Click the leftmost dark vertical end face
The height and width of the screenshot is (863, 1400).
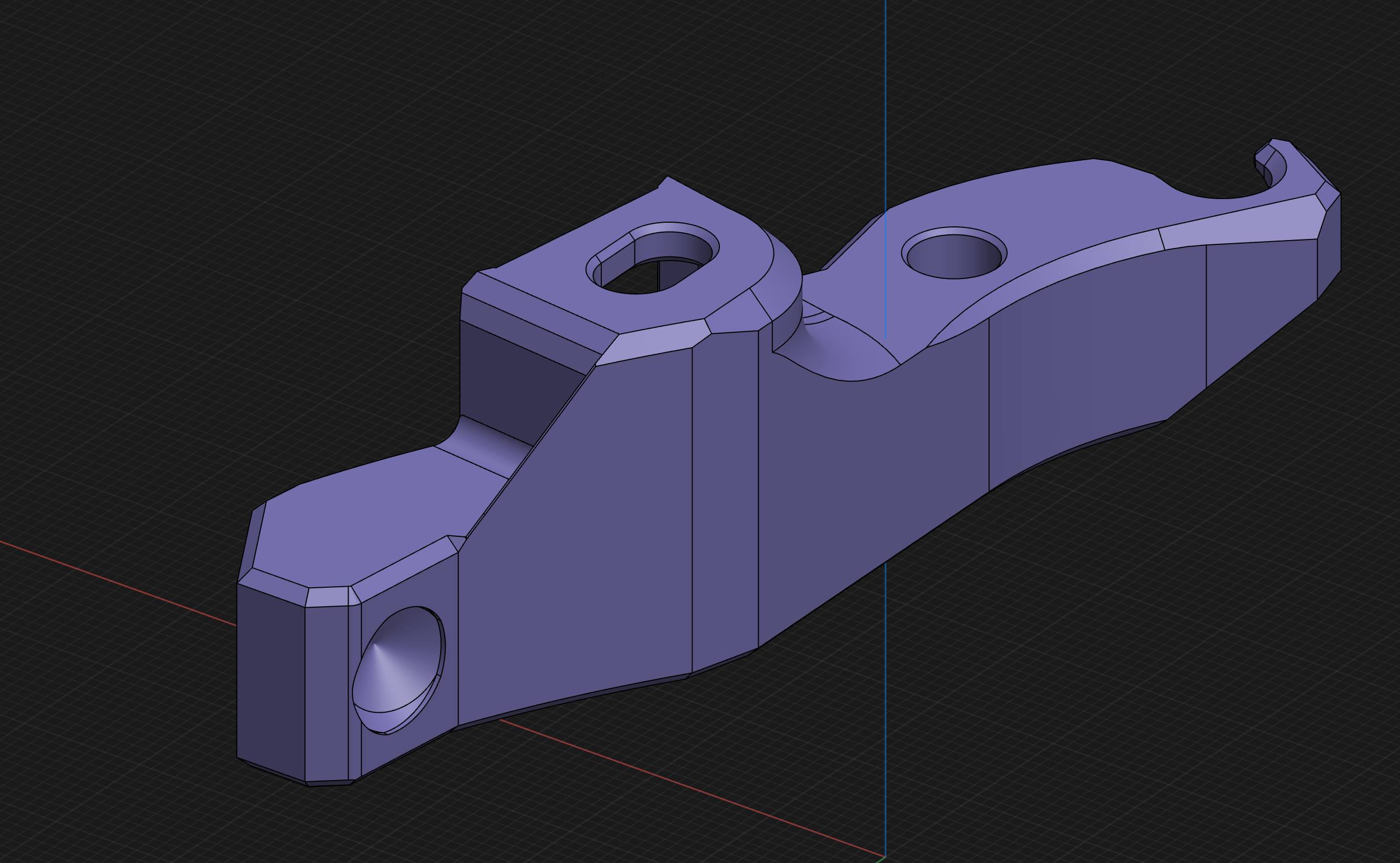pos(270,679)
